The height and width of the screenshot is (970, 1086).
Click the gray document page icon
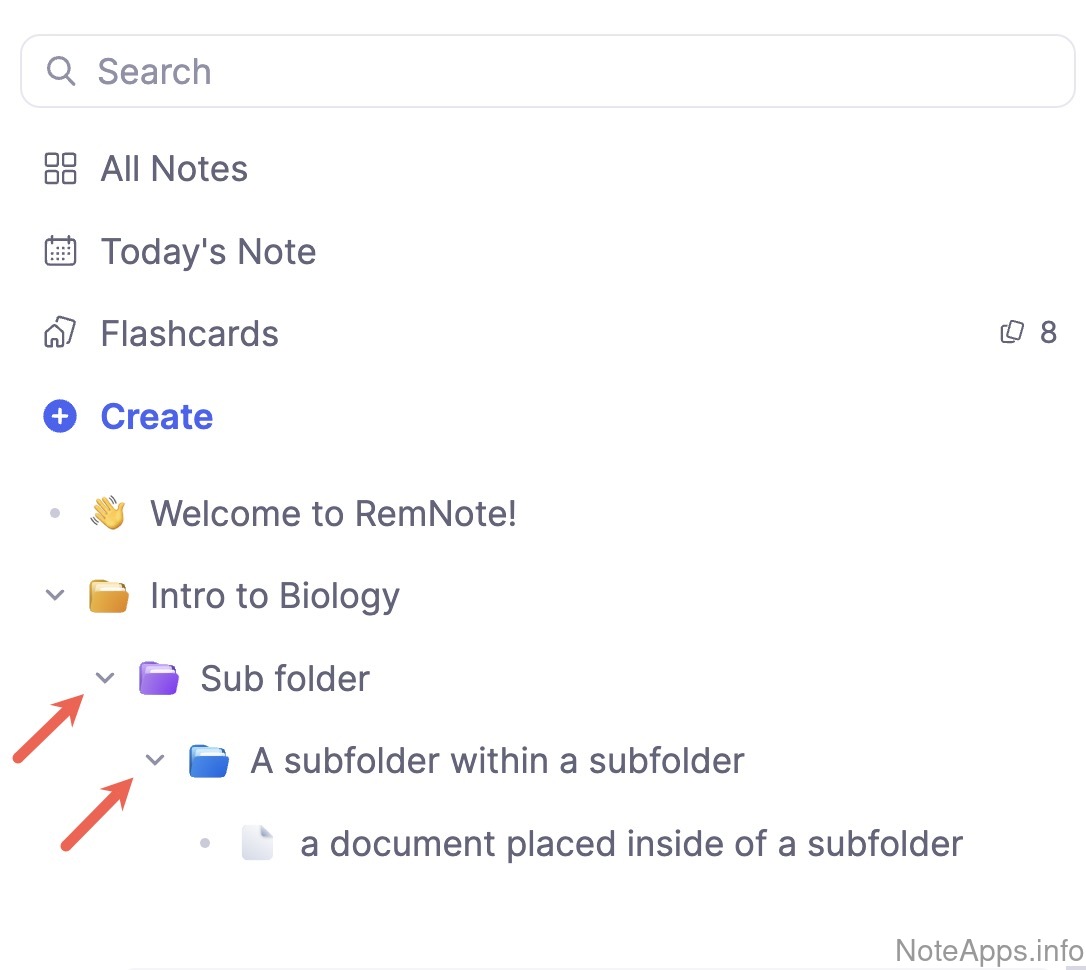(x=257, y=843)
